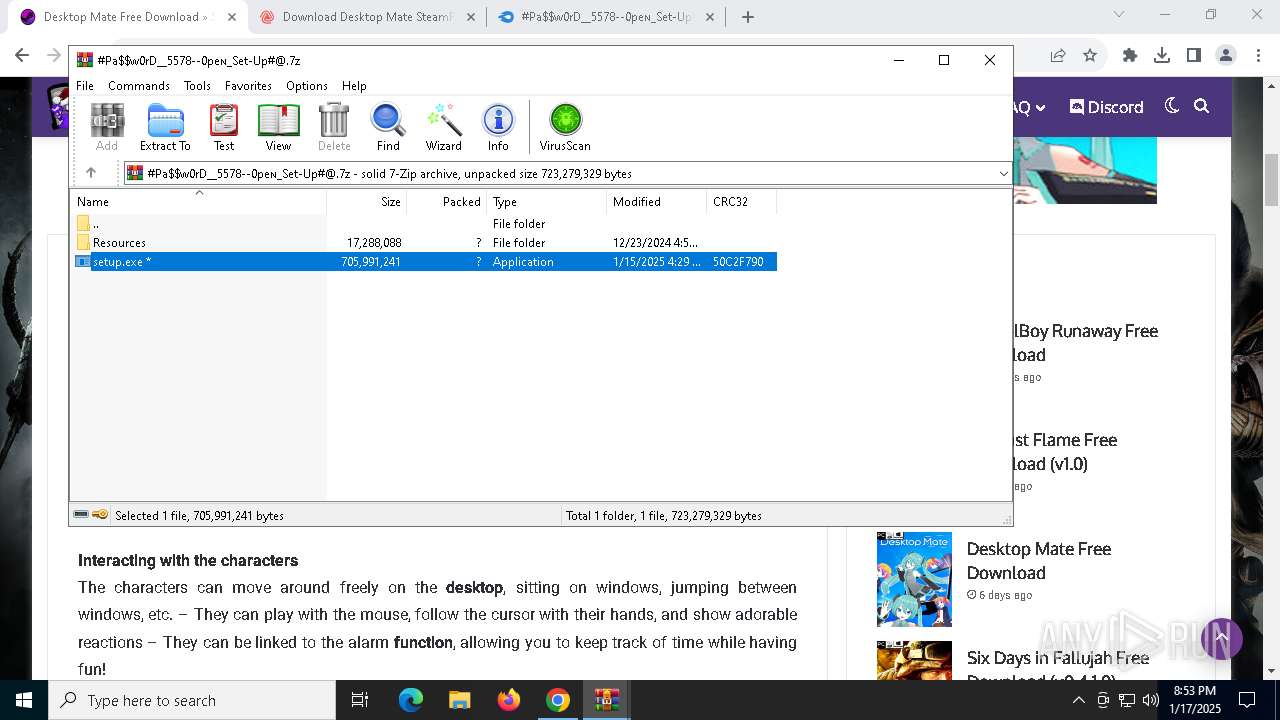
Task: Sort by Type column header
Action: pos(546,201)
